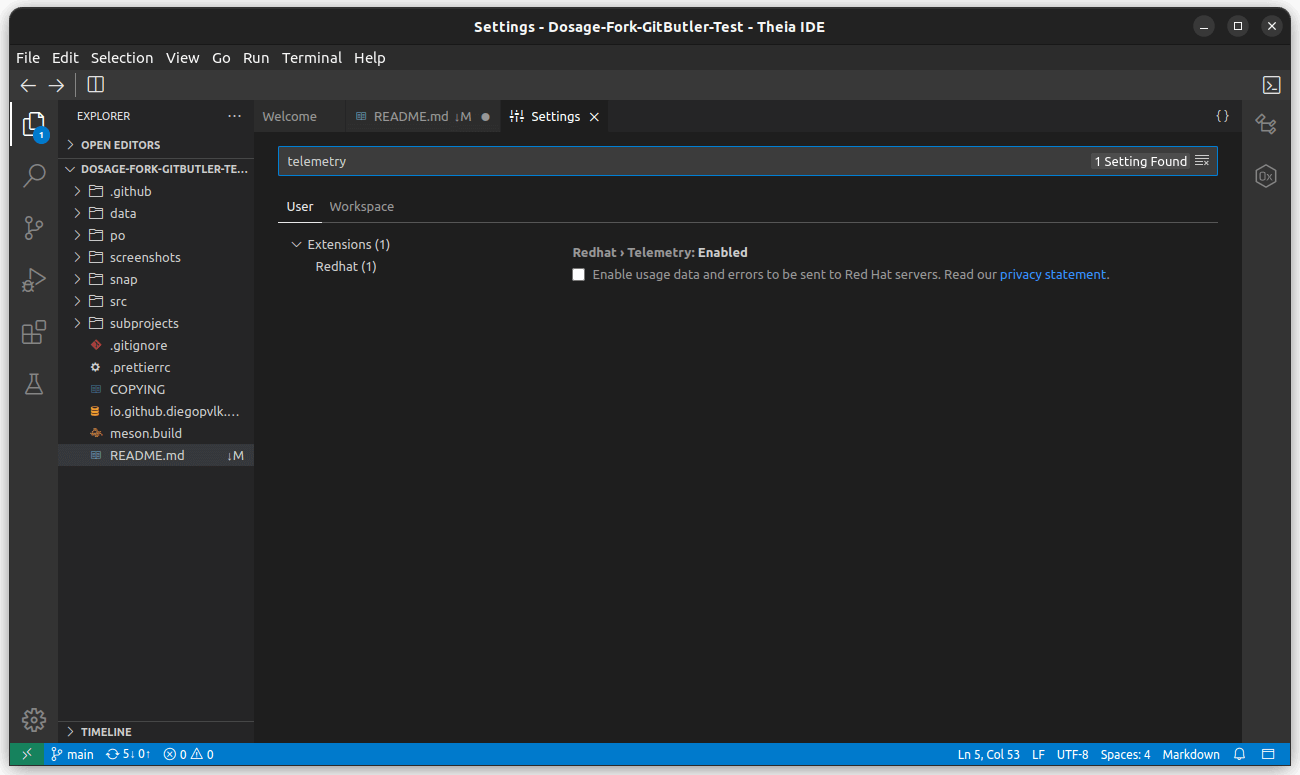
Task: Click the Explorer icon with badge
Action: [33, 124]
